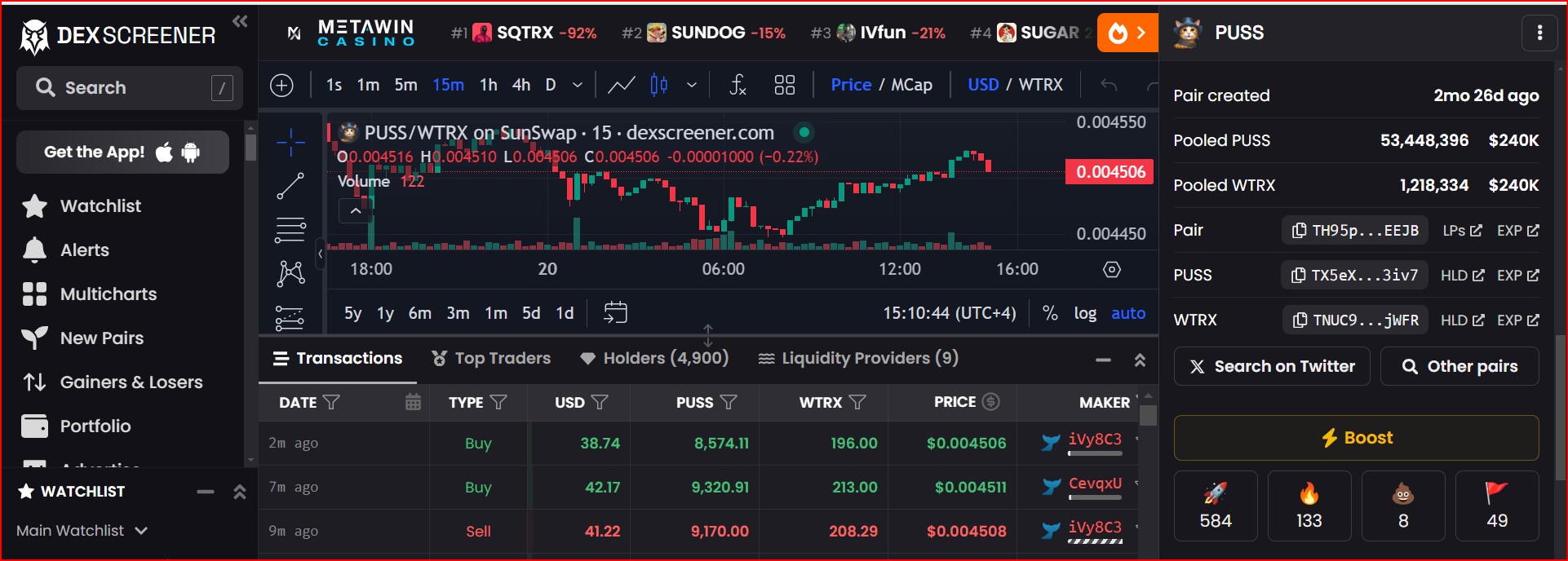Set chart range to 5y
1568x561 pixels.
pos(352,313)
